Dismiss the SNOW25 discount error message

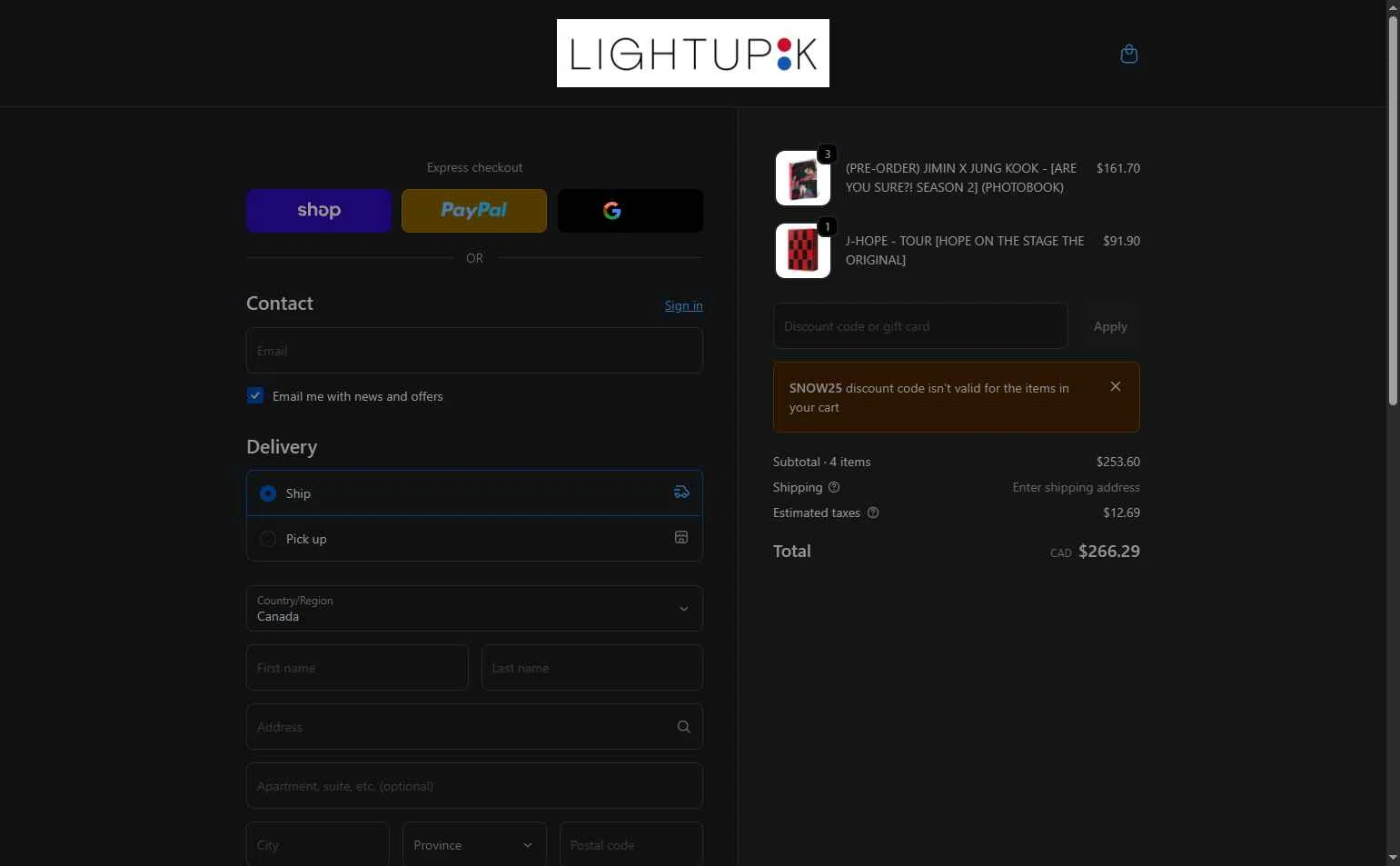tap(1116, 386)
